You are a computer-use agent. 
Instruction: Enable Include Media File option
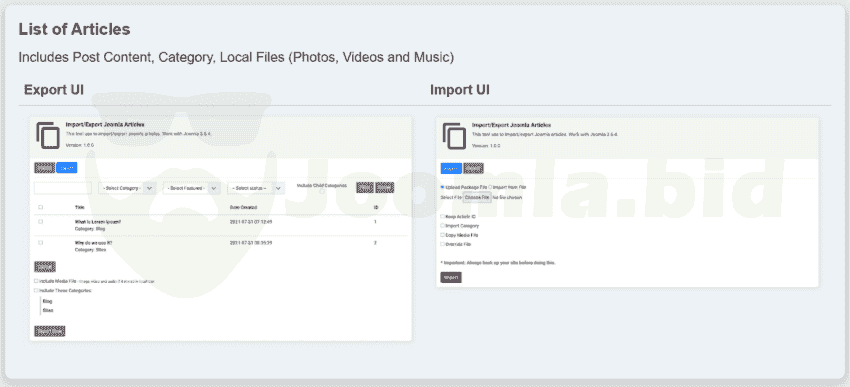(36, 281)
